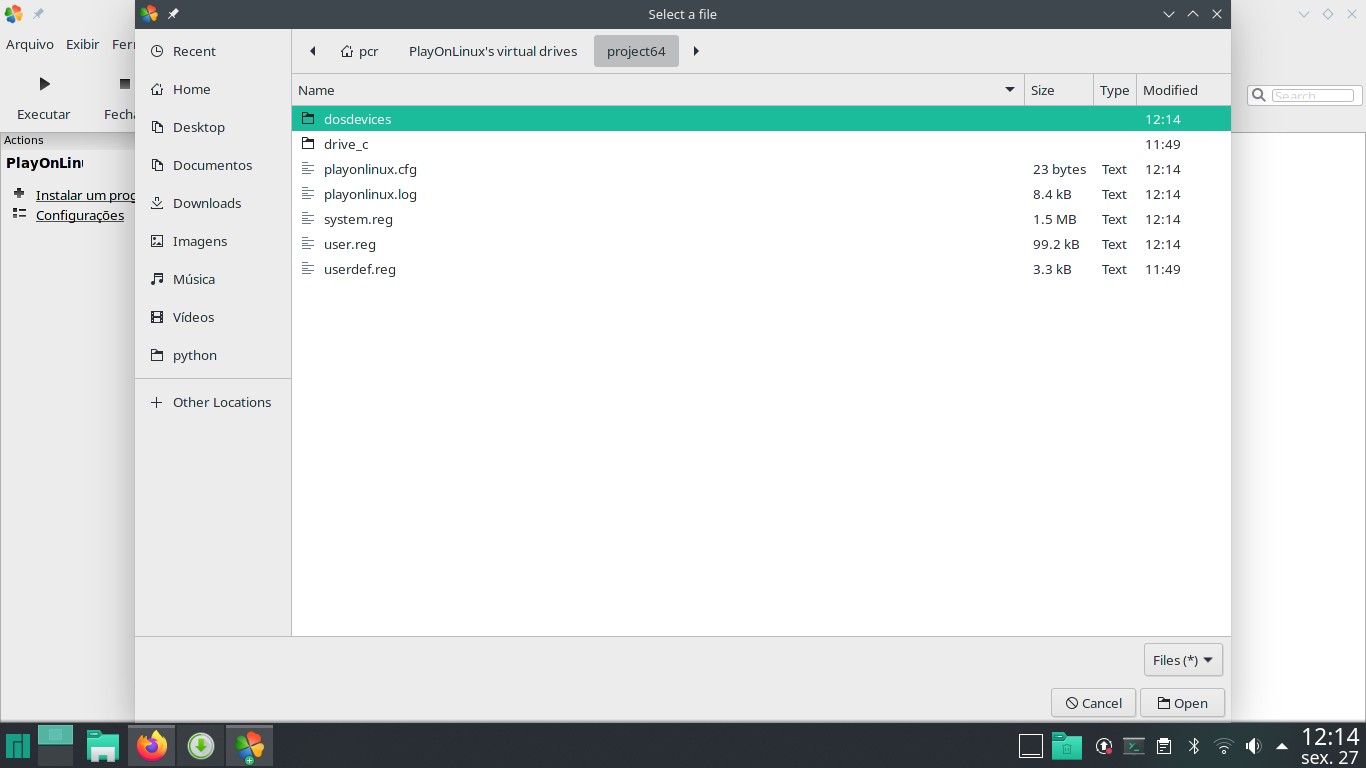Click Fechar stop icon in PlayOnLinux
1366x768 pixels.
[x=125, y=84]
